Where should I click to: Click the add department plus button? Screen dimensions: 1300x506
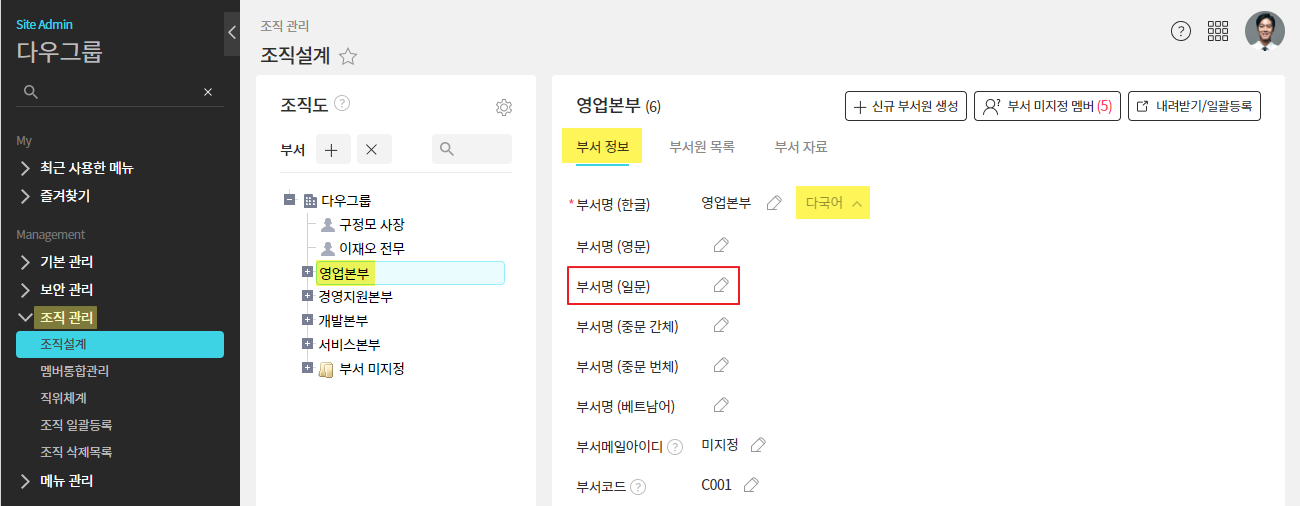tap(332, 149)
